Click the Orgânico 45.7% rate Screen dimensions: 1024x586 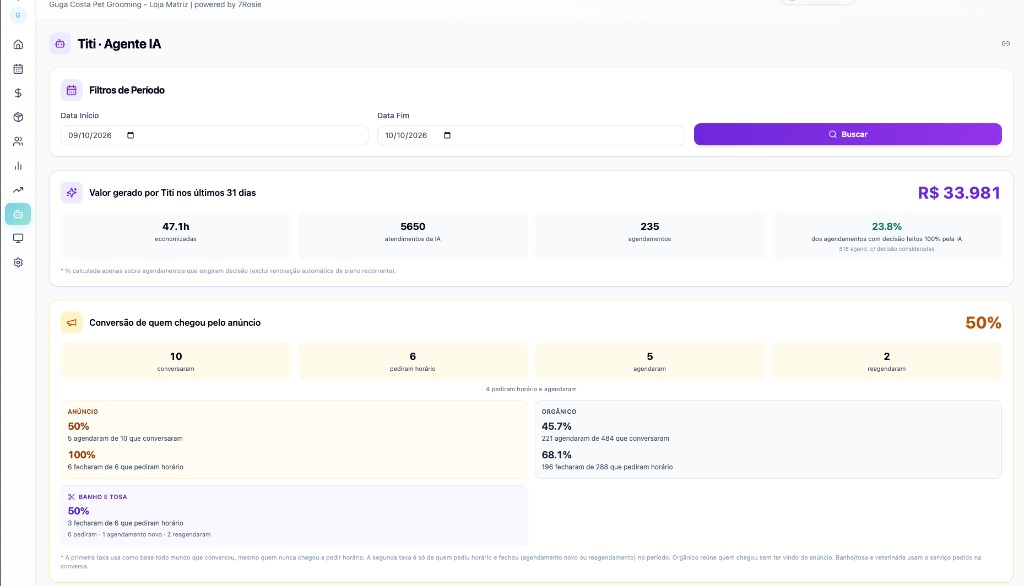pos(556,427)
